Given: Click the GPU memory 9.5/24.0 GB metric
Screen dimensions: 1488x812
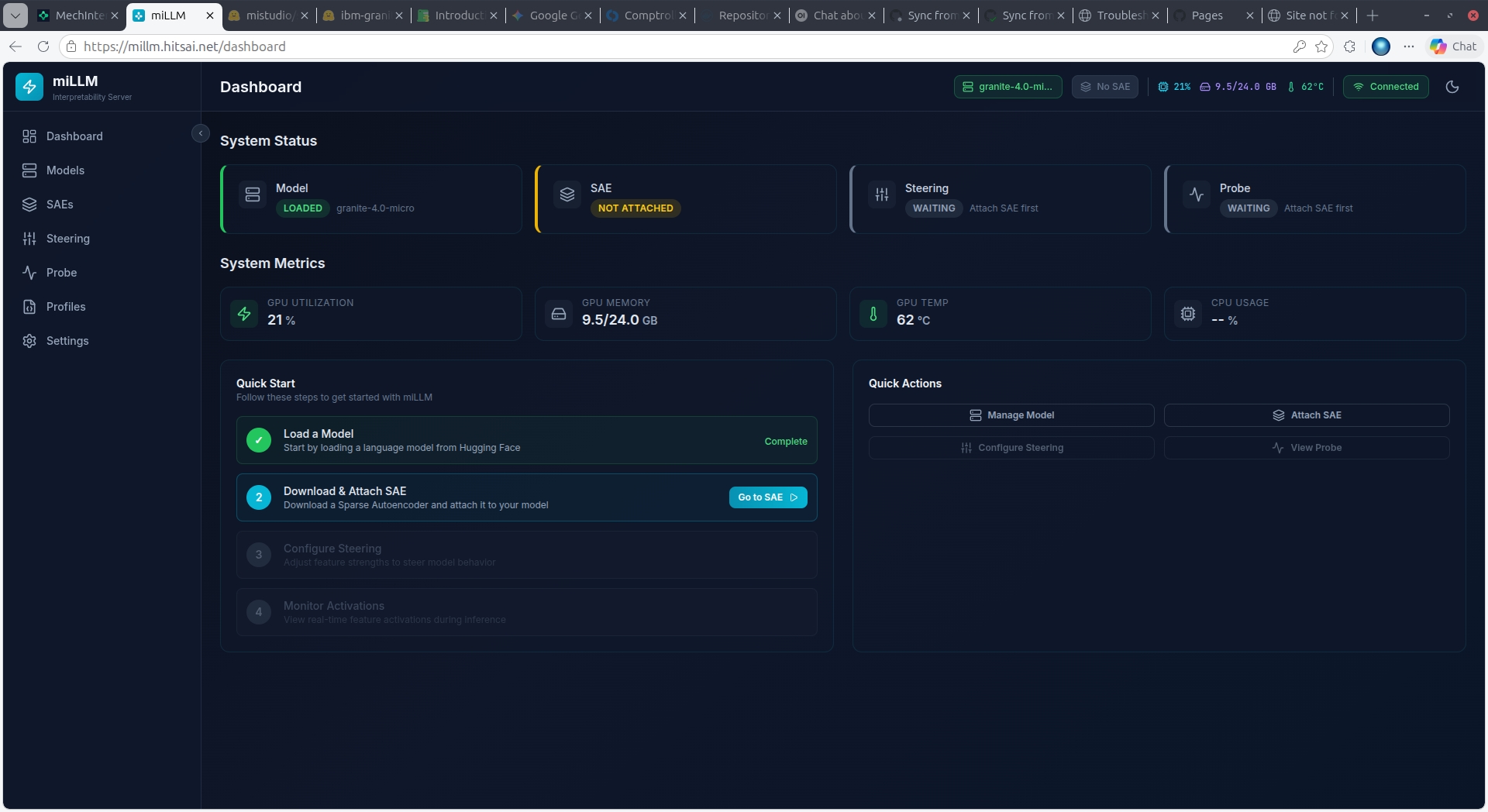Looking at the screenshot, I should pyautogui.click(x=685, y=313).
